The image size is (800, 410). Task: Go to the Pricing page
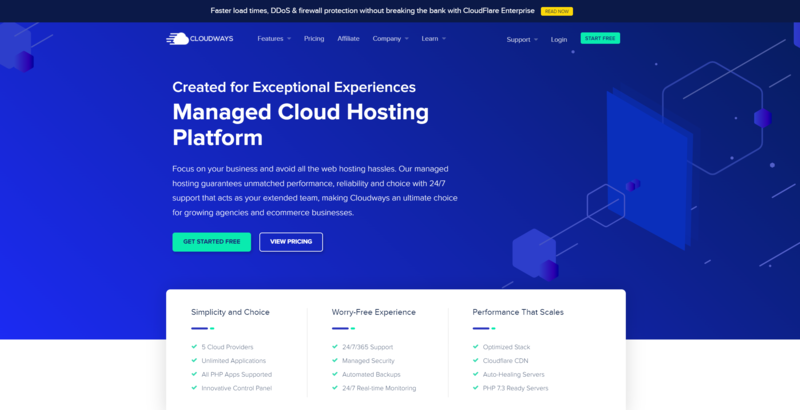point(314,39)
